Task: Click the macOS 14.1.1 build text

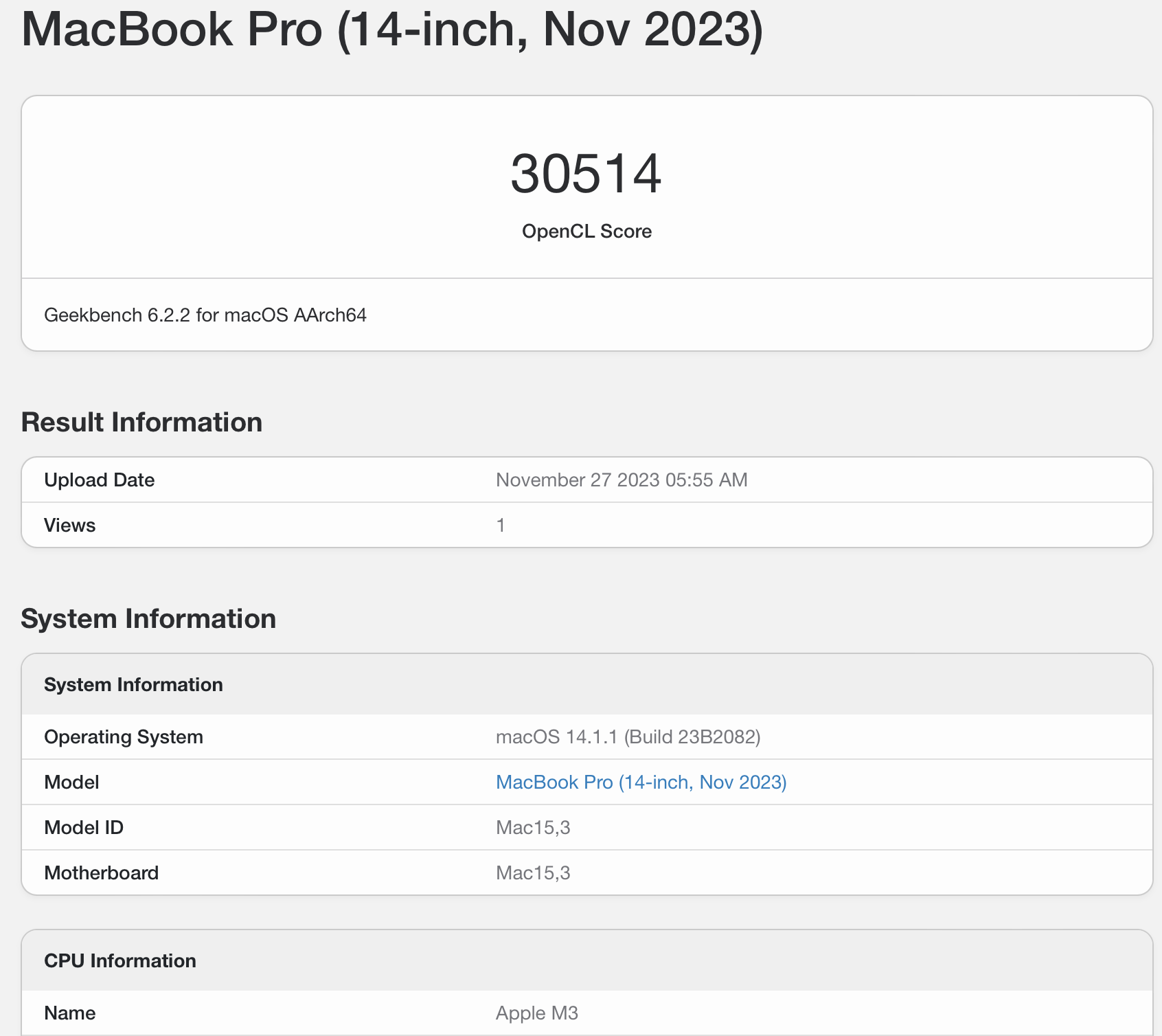Action: tap(628, 736)
